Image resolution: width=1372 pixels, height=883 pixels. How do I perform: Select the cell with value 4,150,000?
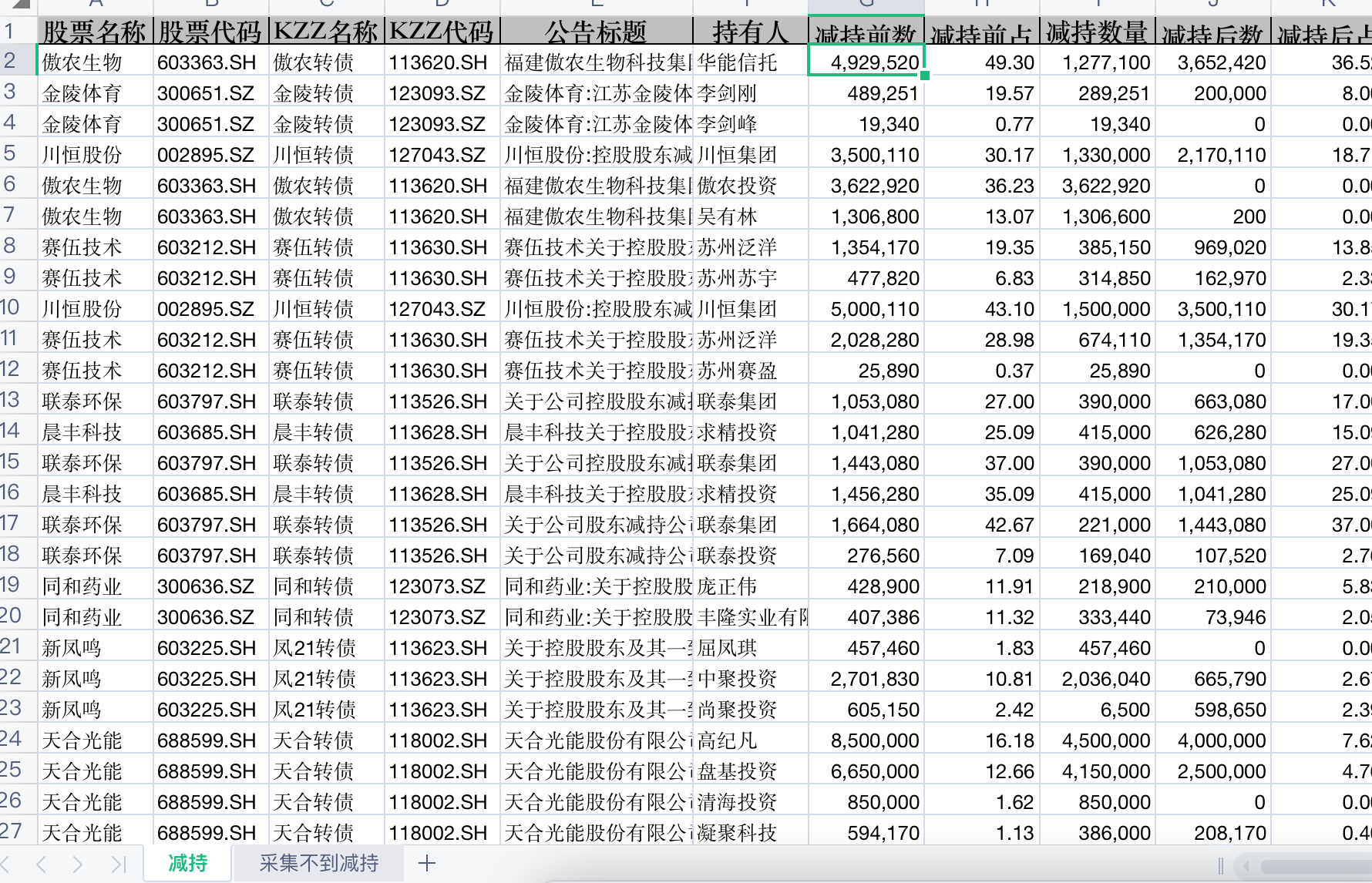[1097, 771]
